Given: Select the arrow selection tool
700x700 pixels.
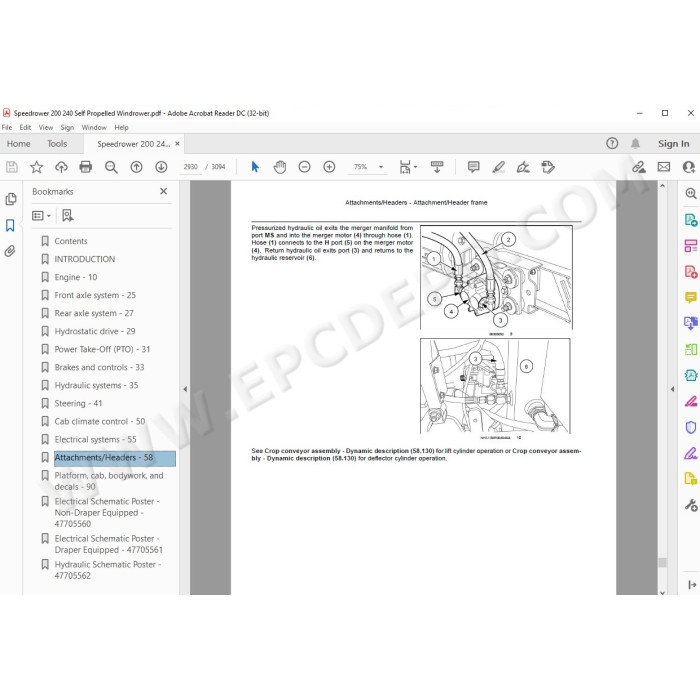Looking at the screenshot, I should (x=255, y=167).
